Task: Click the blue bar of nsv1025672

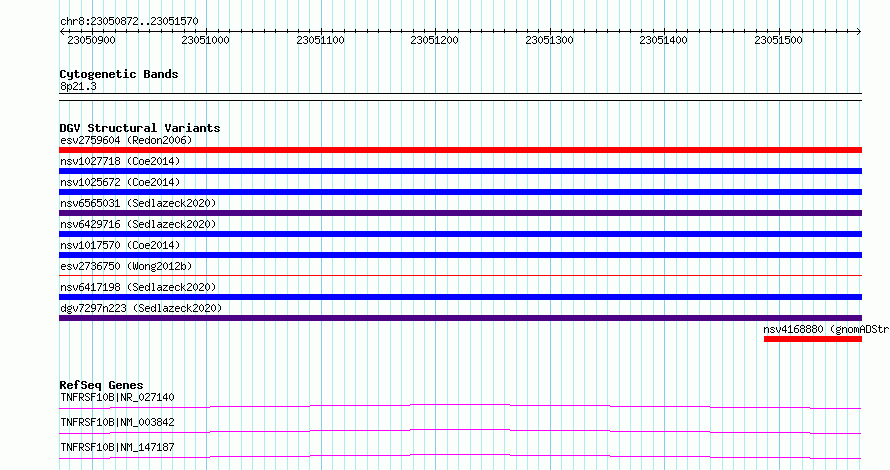Action: [x=460, y=192]
